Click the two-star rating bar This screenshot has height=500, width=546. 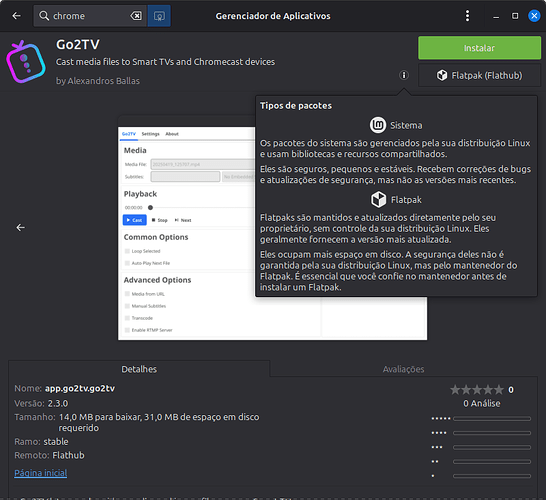(x=492, y=462)
